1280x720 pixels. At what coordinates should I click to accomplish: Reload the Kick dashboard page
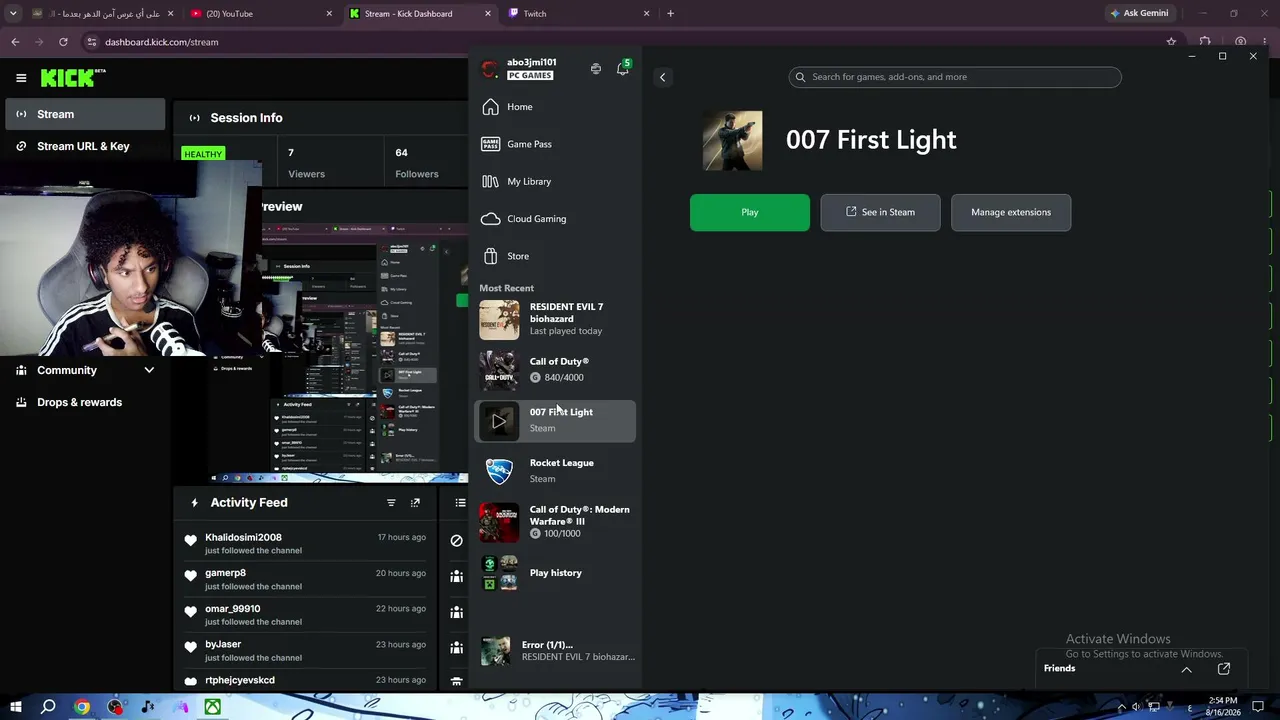click(63, 42)
